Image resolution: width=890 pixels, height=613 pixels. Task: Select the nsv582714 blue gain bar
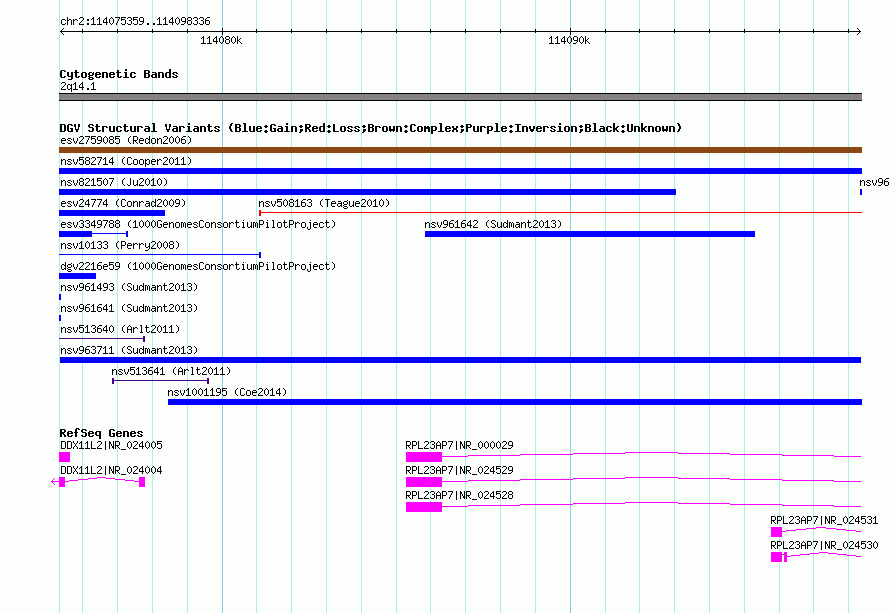tap(460, 171)
